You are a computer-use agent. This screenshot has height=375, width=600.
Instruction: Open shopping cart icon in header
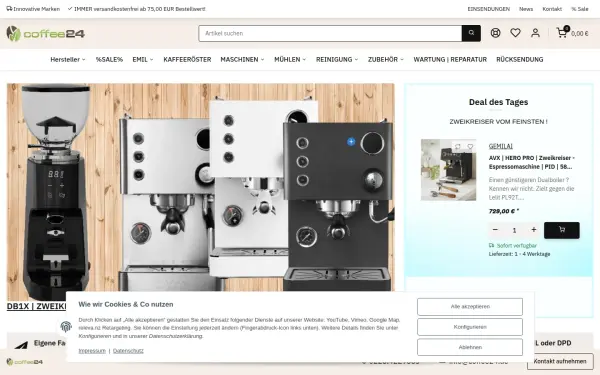pos(562,33)
